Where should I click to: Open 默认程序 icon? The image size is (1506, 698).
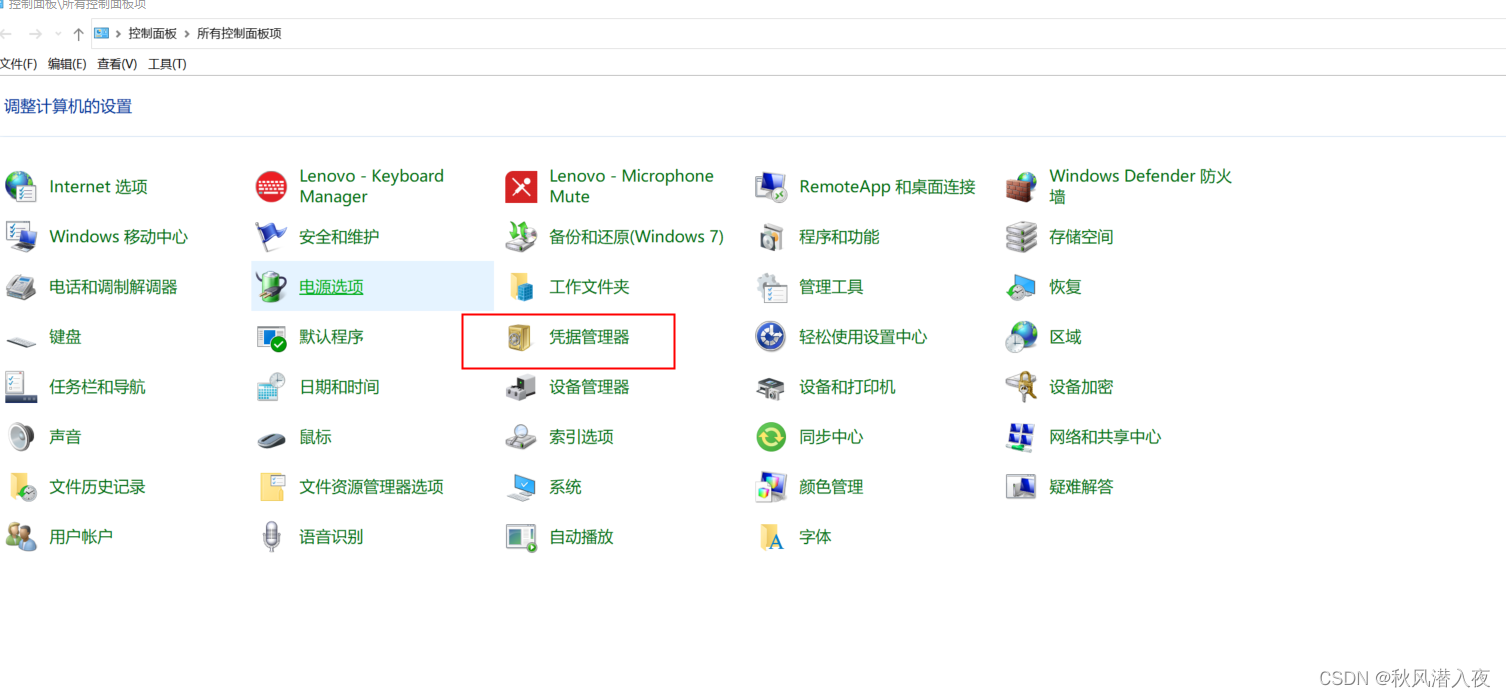(271, 336)
